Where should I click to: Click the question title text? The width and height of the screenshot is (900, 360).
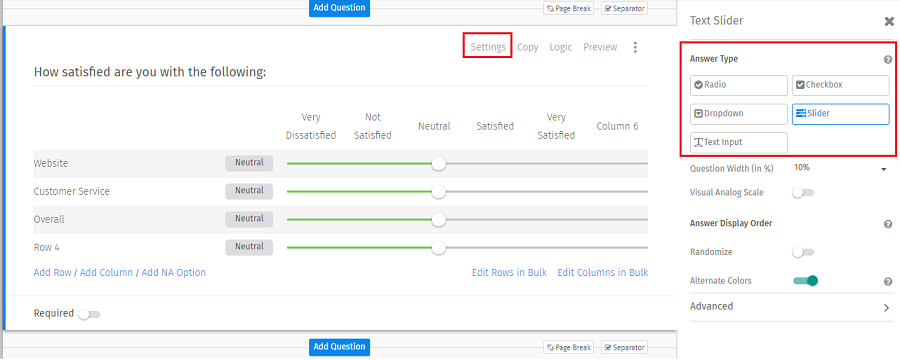point(150,72)
